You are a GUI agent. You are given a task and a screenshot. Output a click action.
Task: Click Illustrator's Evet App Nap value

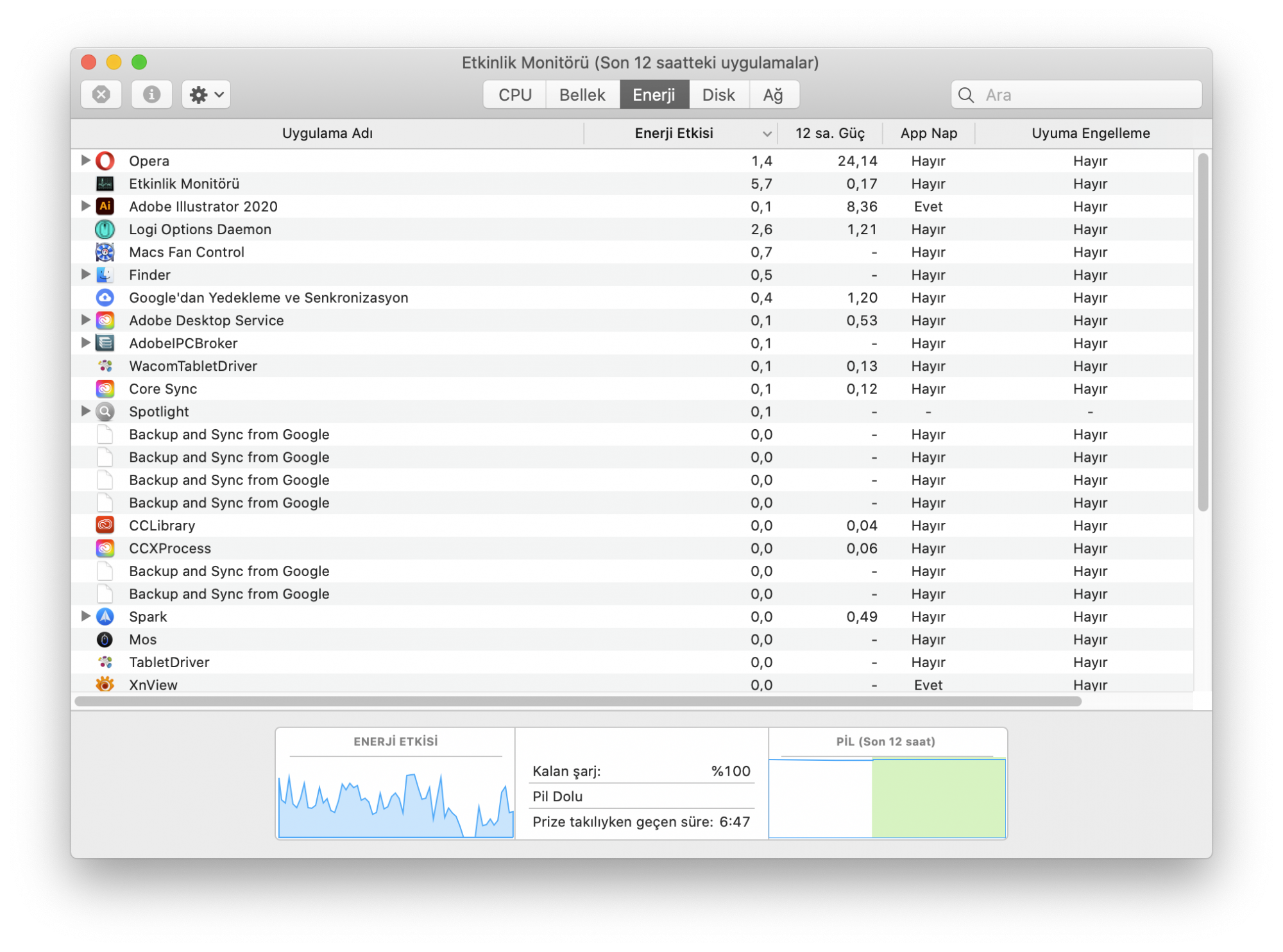[x=928, y=207]
